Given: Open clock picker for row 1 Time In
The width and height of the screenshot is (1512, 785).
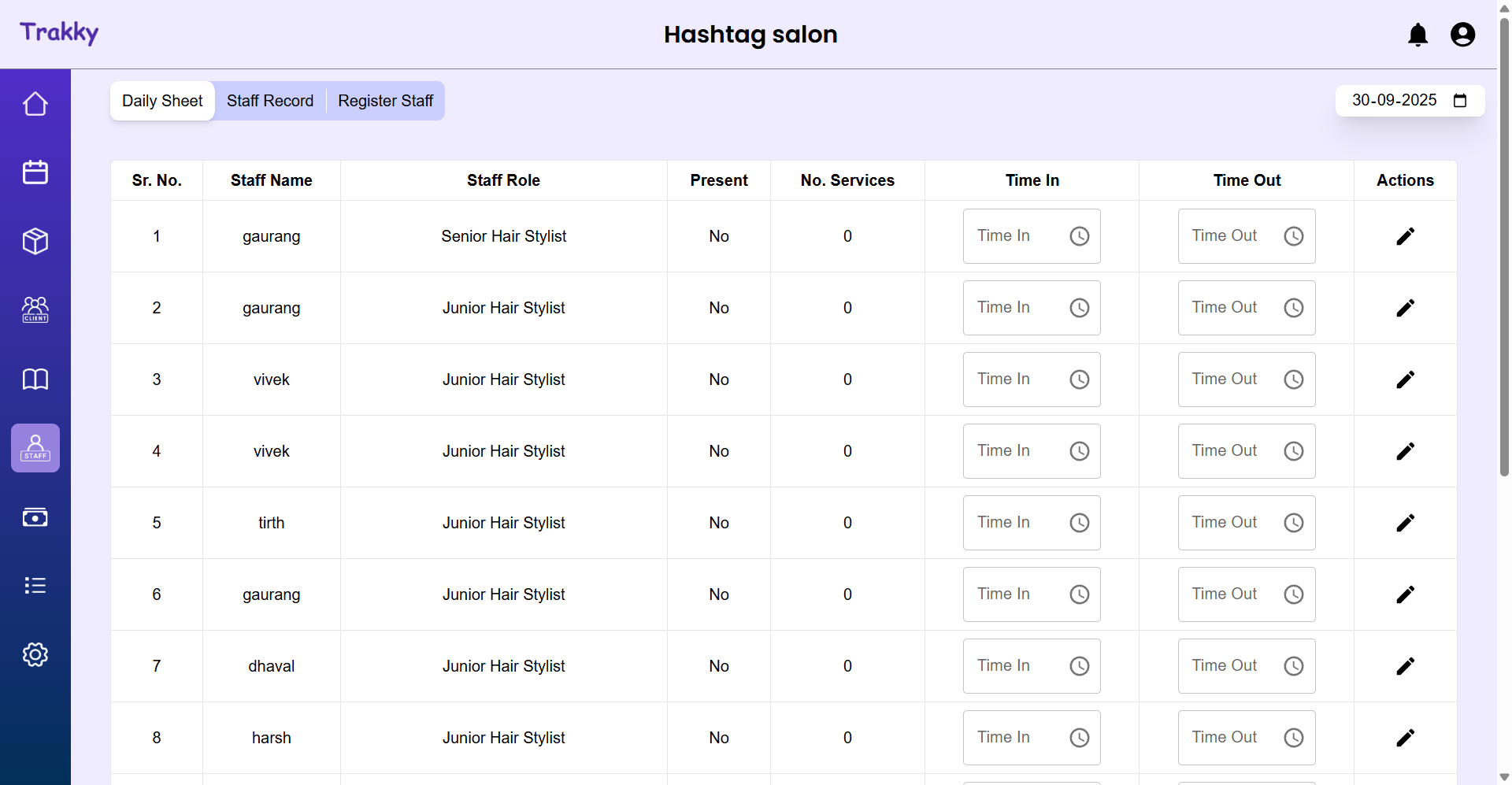Looking at the screenshot, I should (x=1079, y=236).
